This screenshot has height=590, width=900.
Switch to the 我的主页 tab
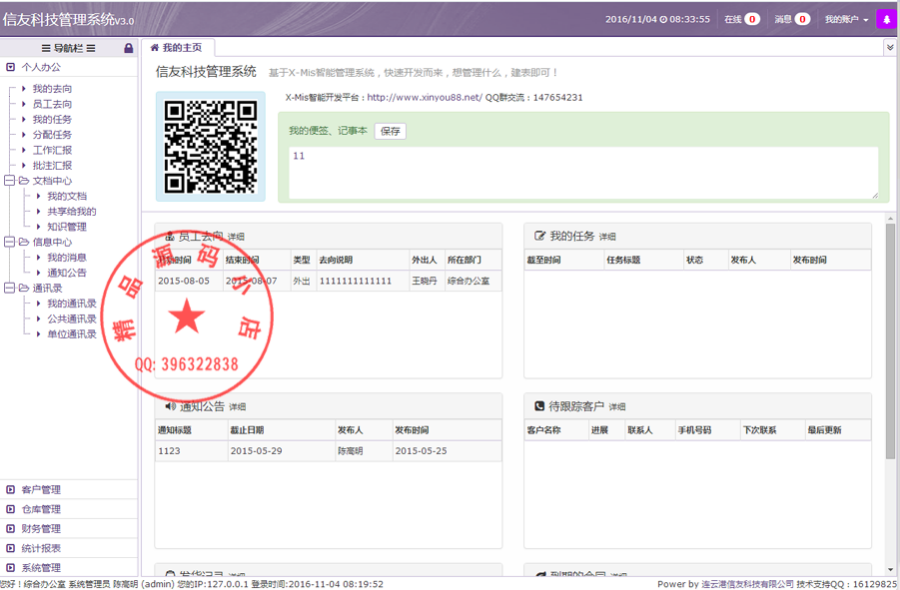pyautogui.click(x=178, y=48)
